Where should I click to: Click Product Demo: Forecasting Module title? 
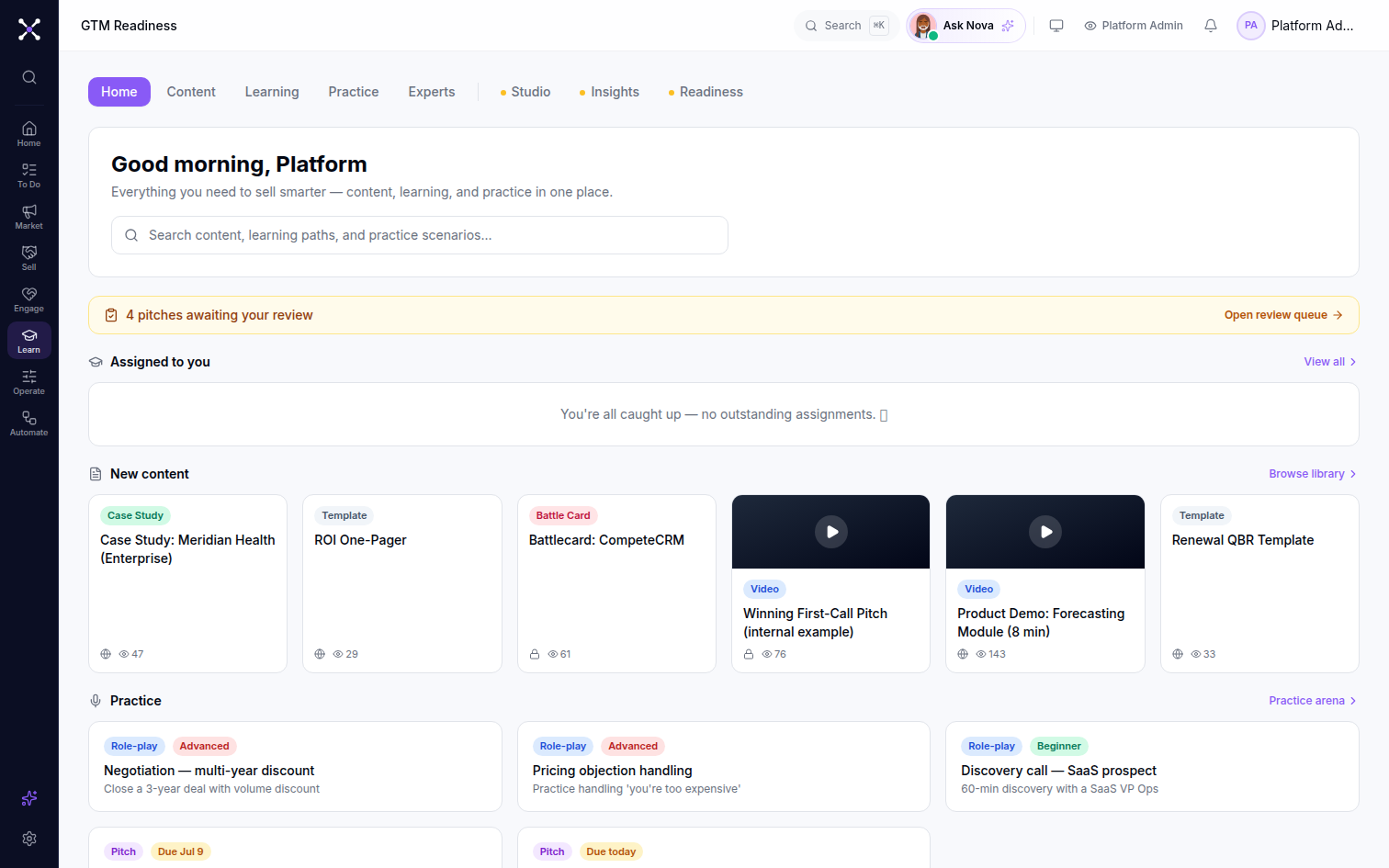pos(1041,623)
